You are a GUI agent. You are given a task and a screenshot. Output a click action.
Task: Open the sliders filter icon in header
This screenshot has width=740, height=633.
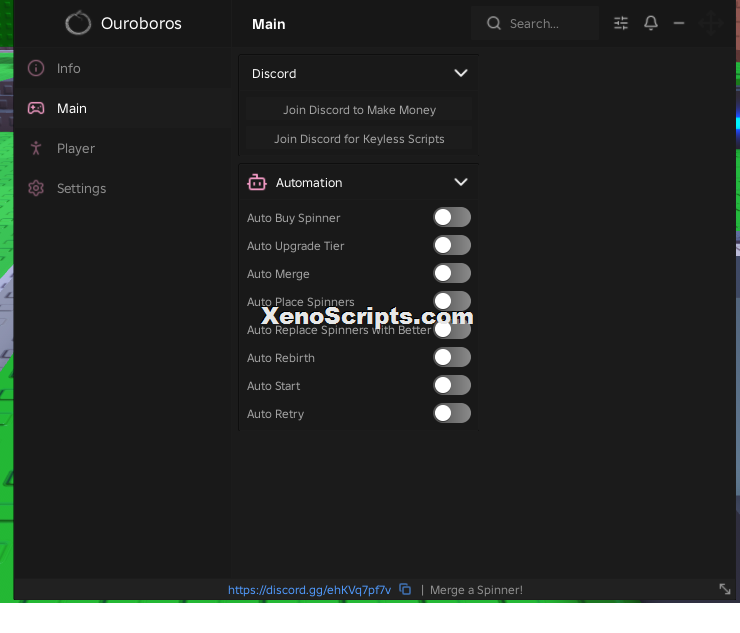pyautogui.click(x=621, y=23)
